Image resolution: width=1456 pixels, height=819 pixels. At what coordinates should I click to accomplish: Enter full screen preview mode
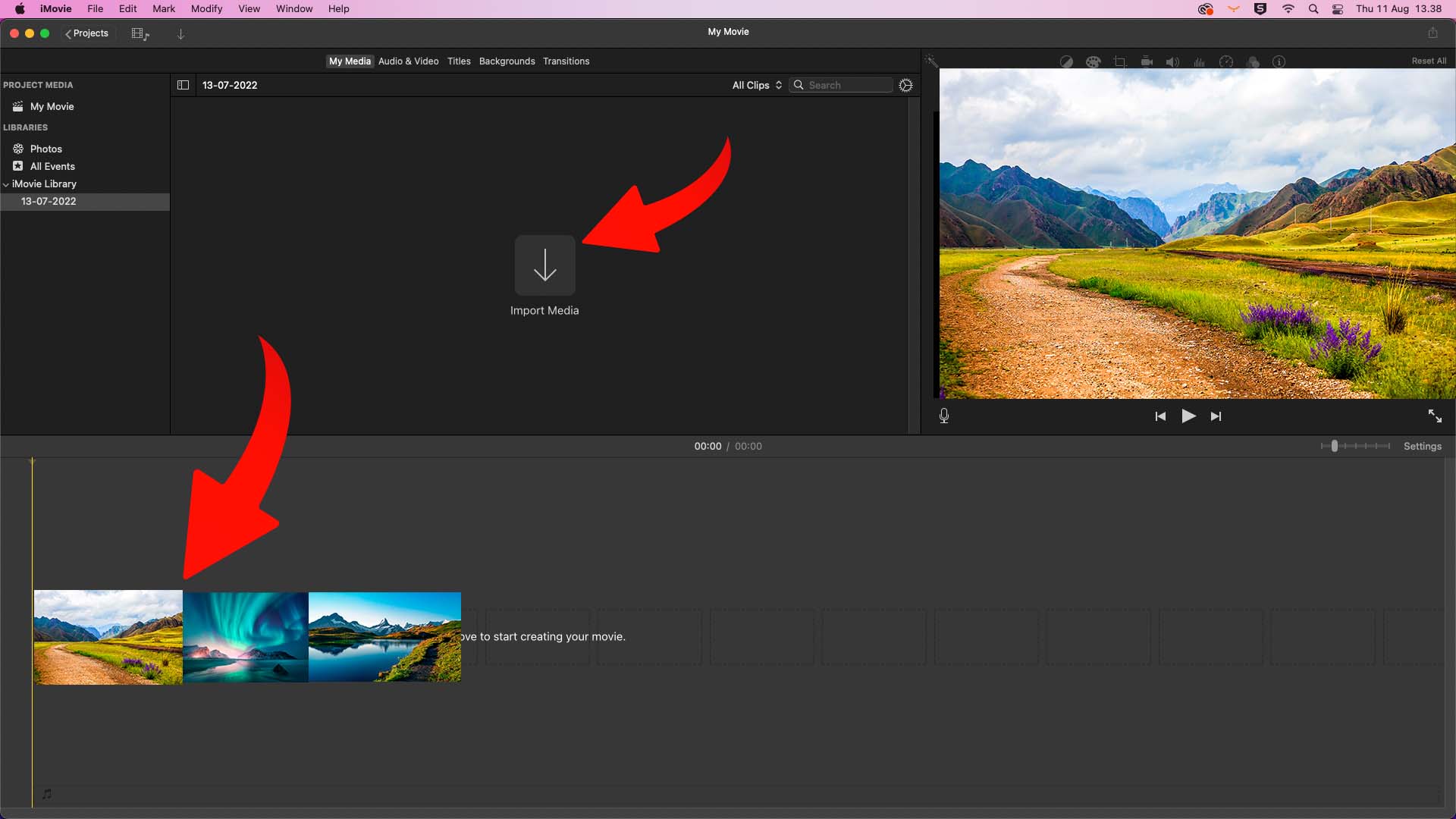click(1435, 416)
